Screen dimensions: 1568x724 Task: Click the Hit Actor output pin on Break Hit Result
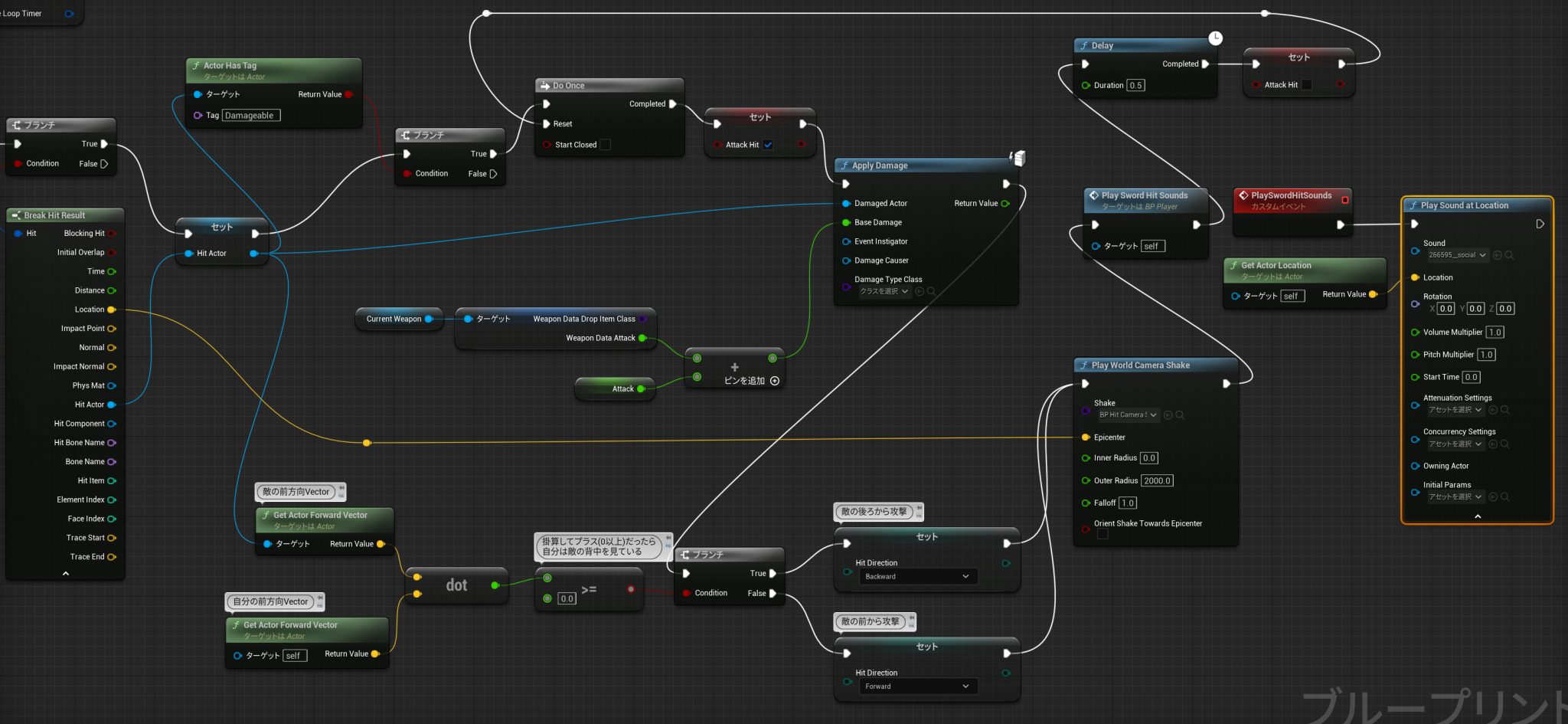pyautogui.click(x=112, y=405)
